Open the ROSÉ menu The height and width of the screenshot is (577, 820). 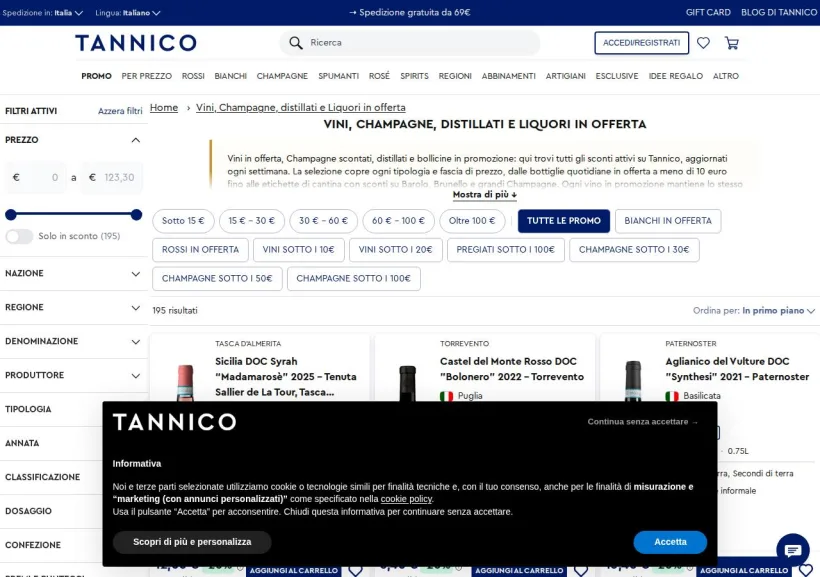pos(379,76)
